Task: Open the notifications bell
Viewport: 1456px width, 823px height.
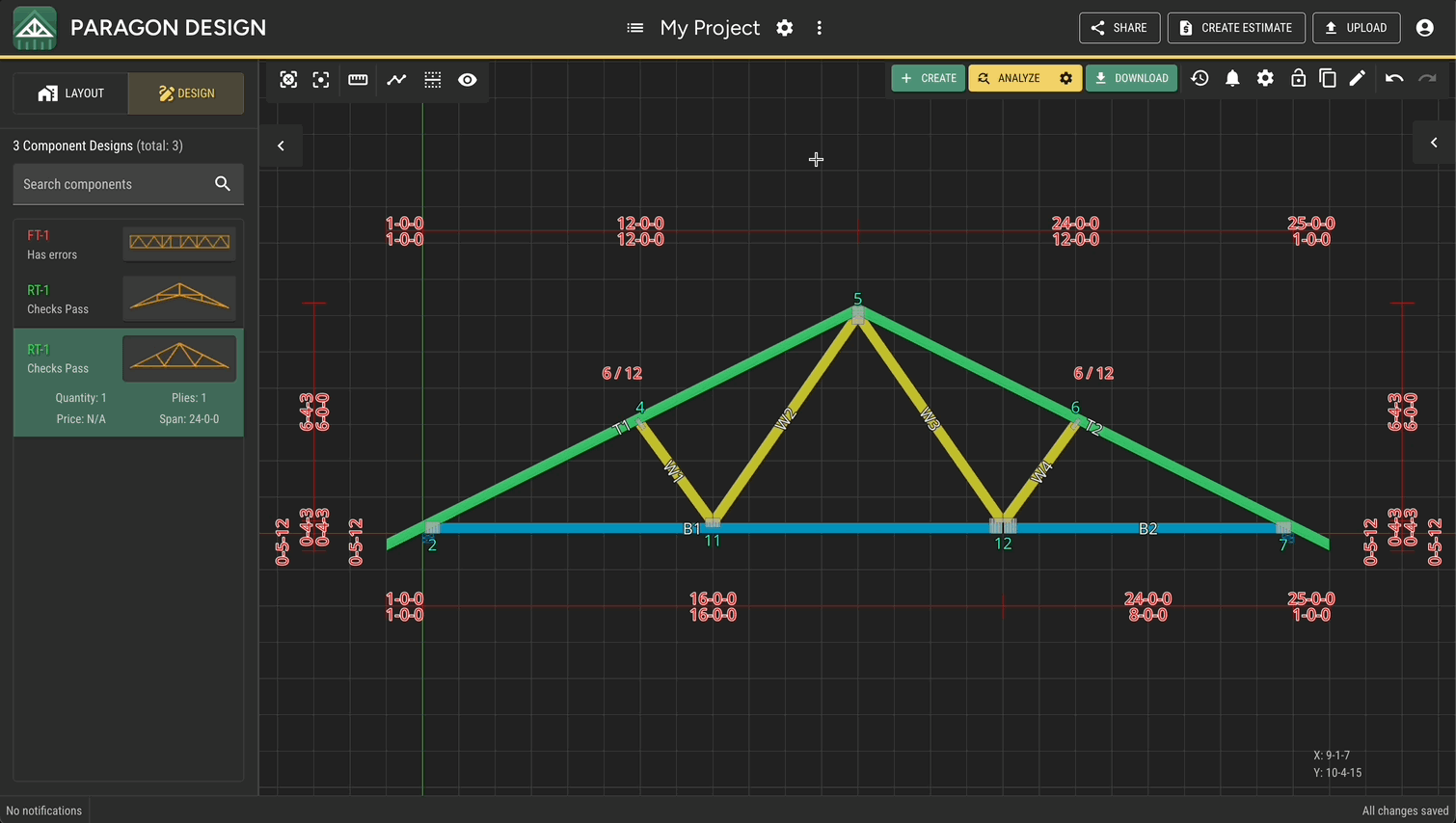Action: pyautogui.click(x=1232, y=78)
